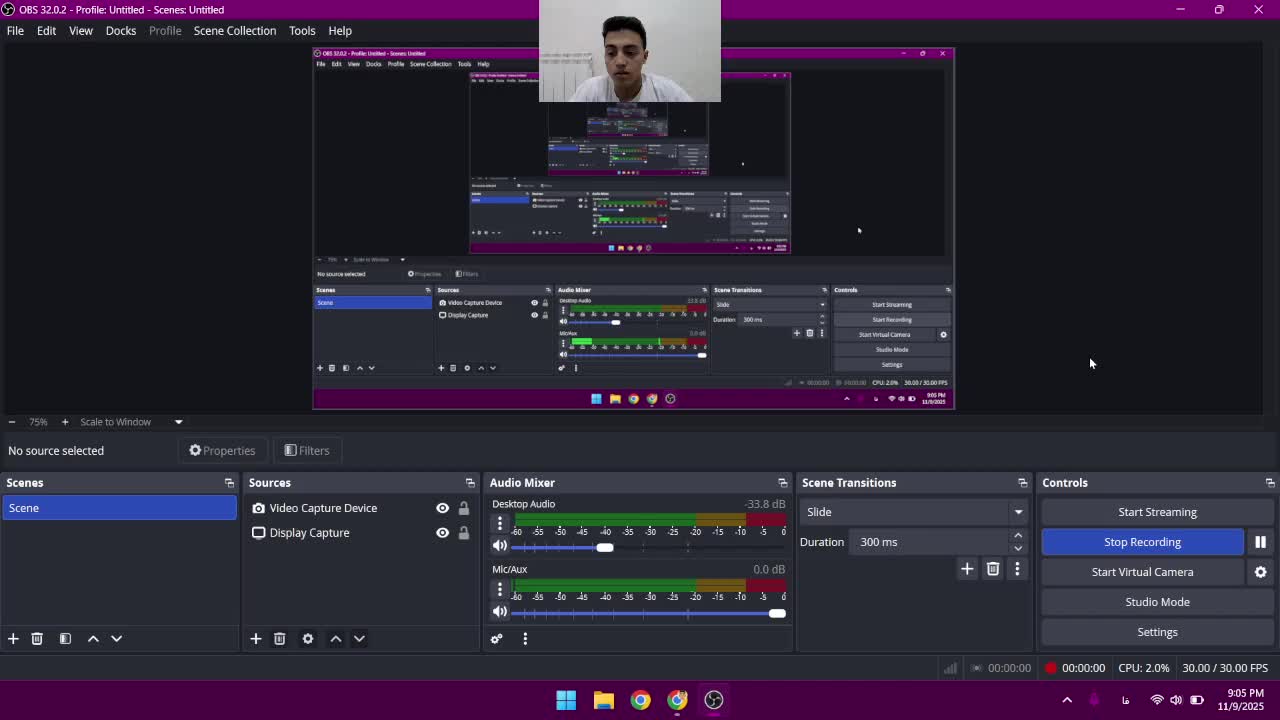Open the Docks menu
Screen dimensions: 1280x720
tap(120, 31)
